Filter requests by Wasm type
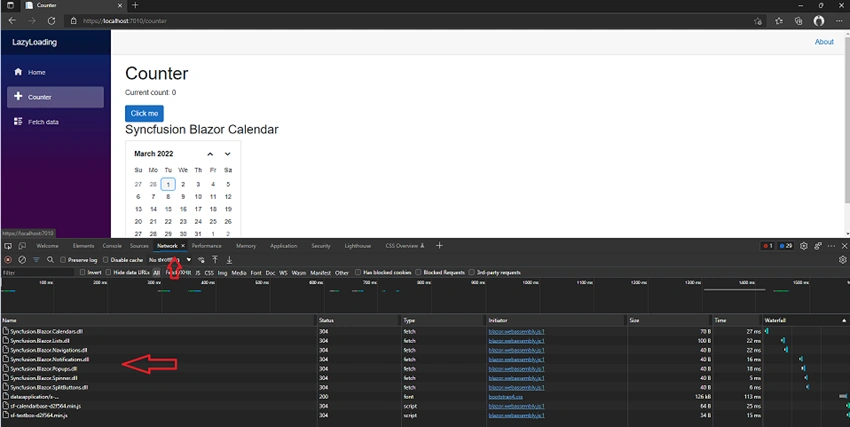This screenshot has width=850, height=427. [x=299, y=273]
